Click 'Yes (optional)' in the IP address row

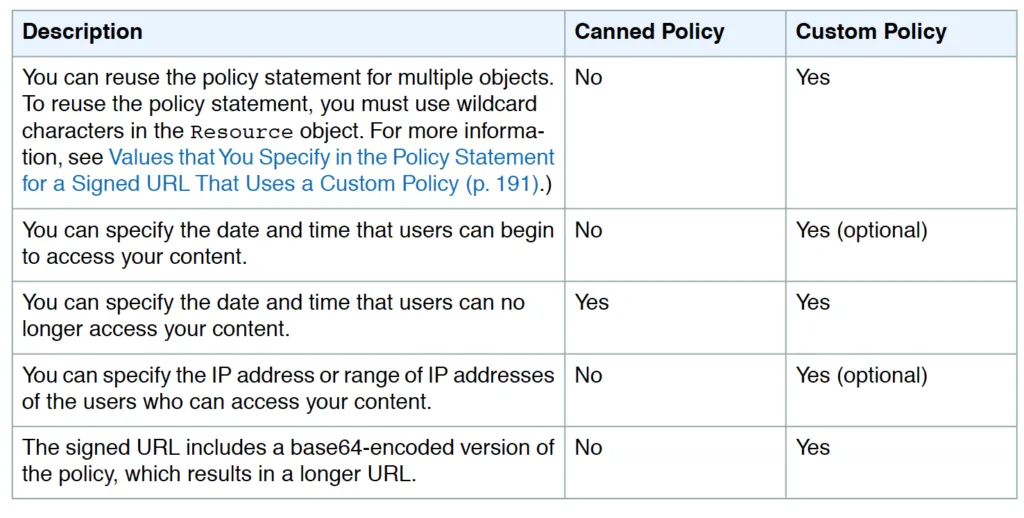point(861,376)
